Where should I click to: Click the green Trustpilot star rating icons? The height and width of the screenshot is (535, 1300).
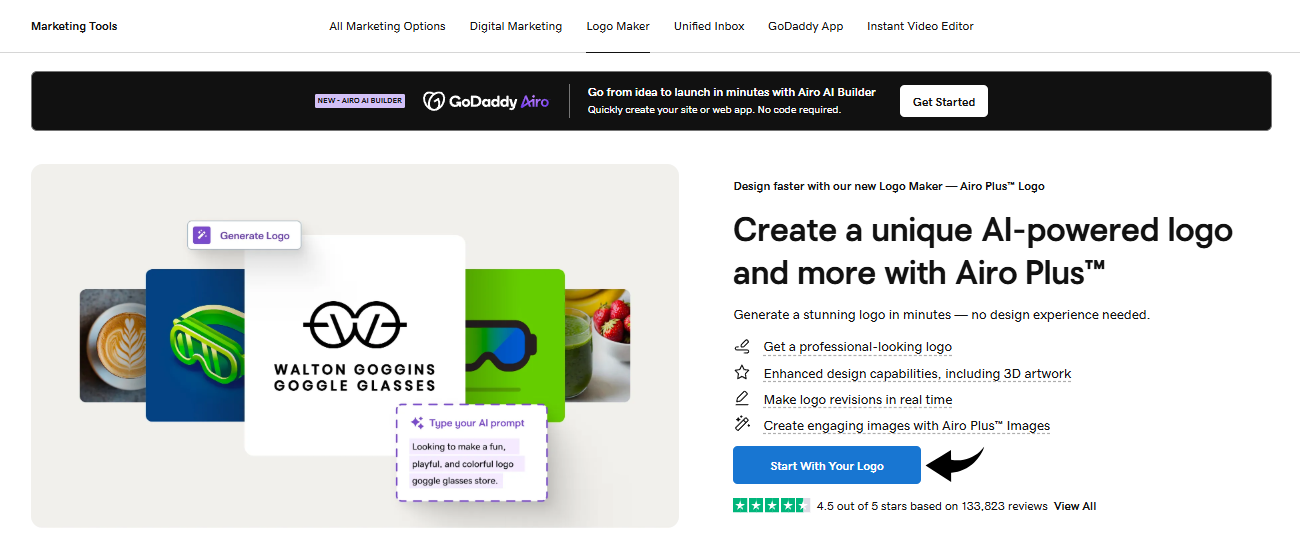coord(772,506)
